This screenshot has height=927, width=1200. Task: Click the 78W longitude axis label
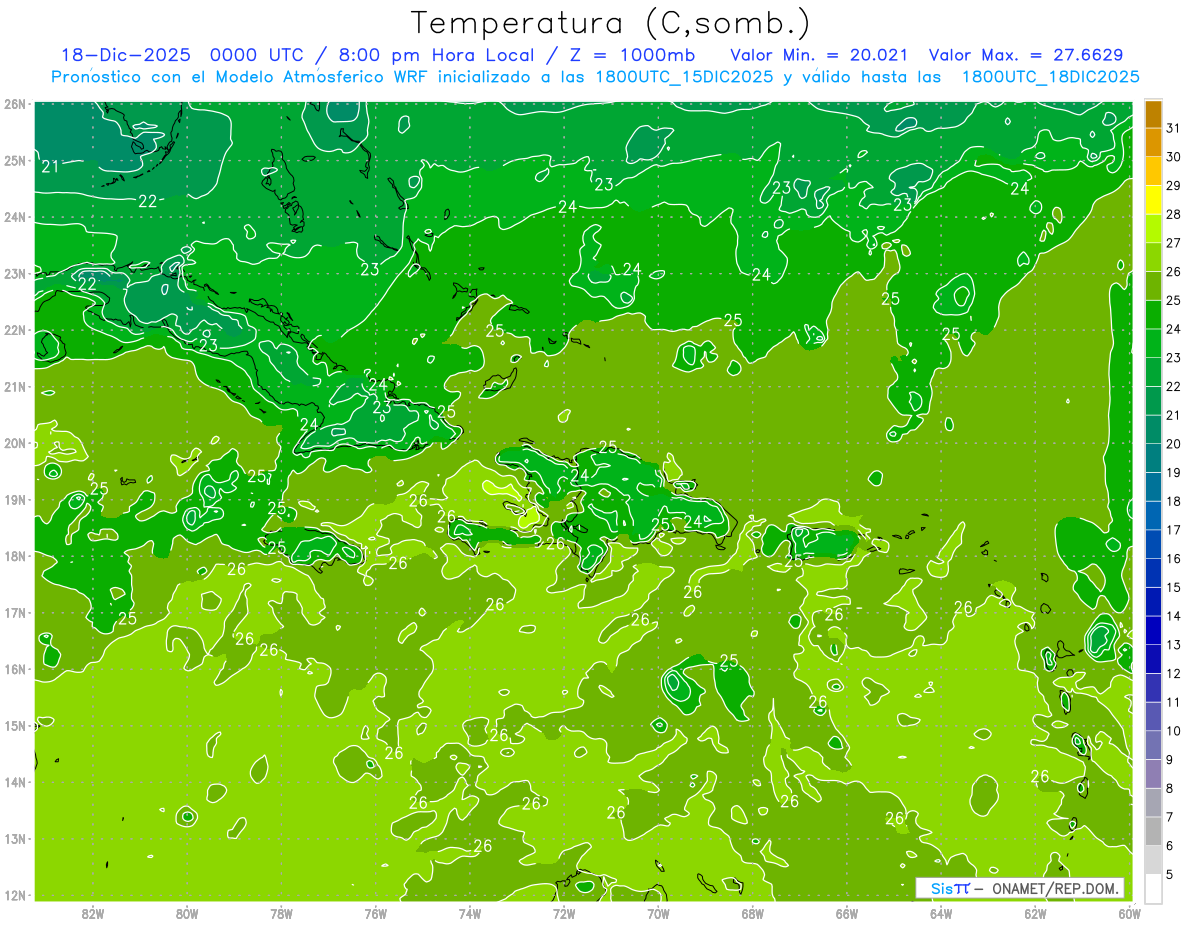pyautogui.click(x=281, y=912)
